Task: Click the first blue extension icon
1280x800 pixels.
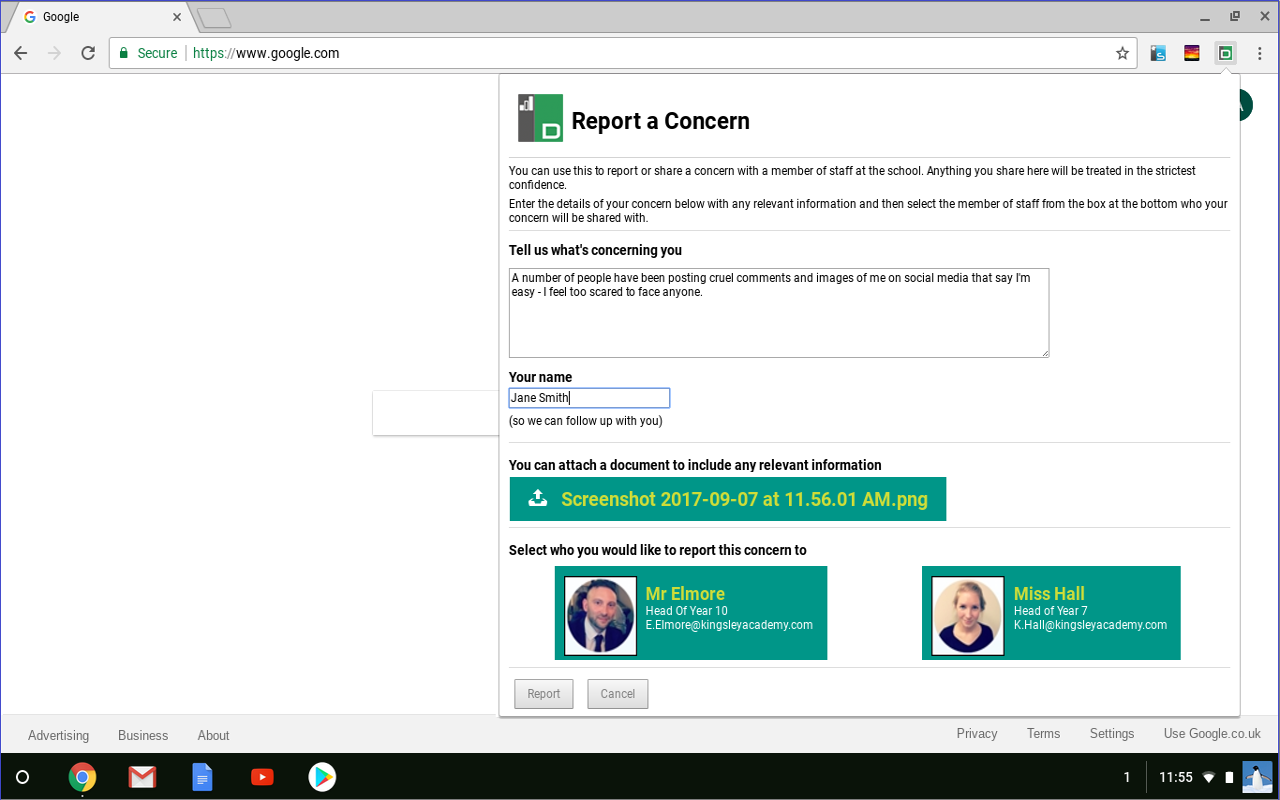Action: click(x=1158, y=53)
